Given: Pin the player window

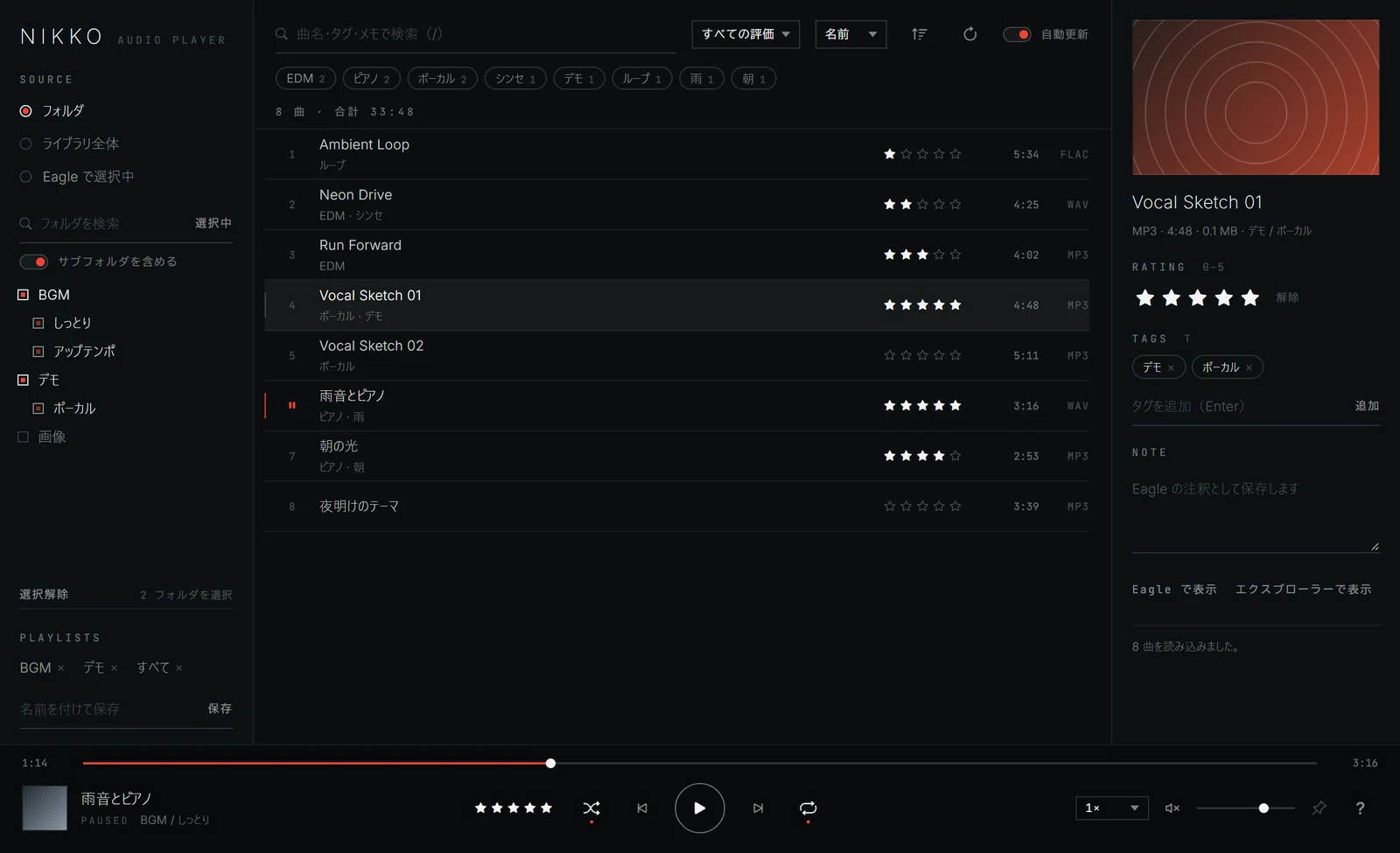Looking at the screenshot, I should [x=1319, y=808].
